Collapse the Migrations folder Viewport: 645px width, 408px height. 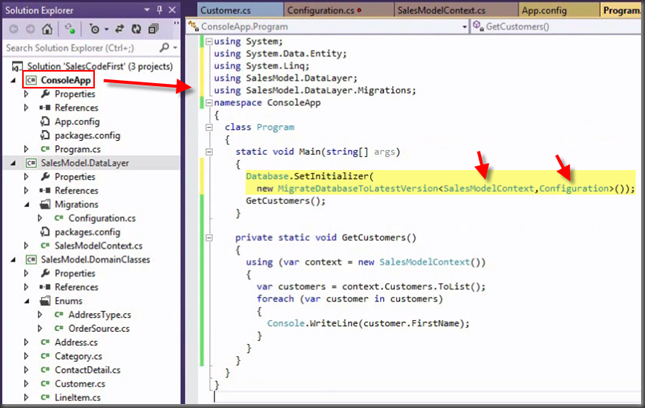(27, 204)
